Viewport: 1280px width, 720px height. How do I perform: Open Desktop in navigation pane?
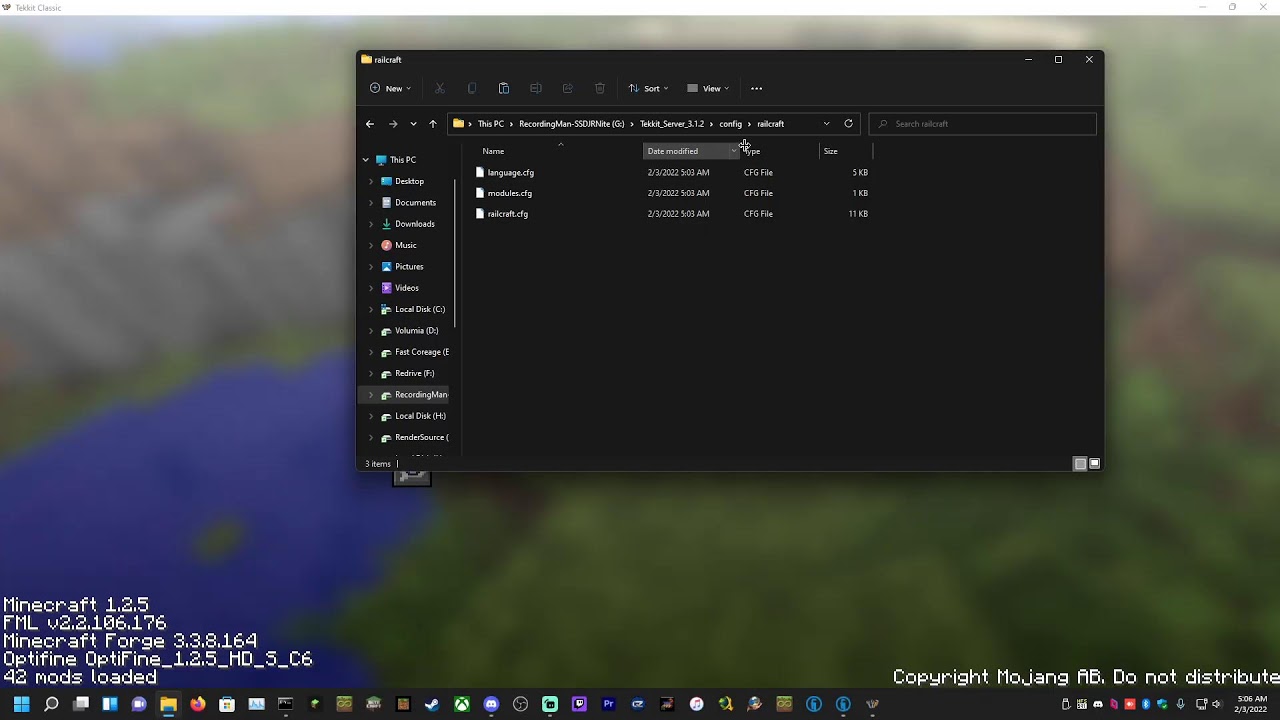pyautogui.click(x=409, y=181)
